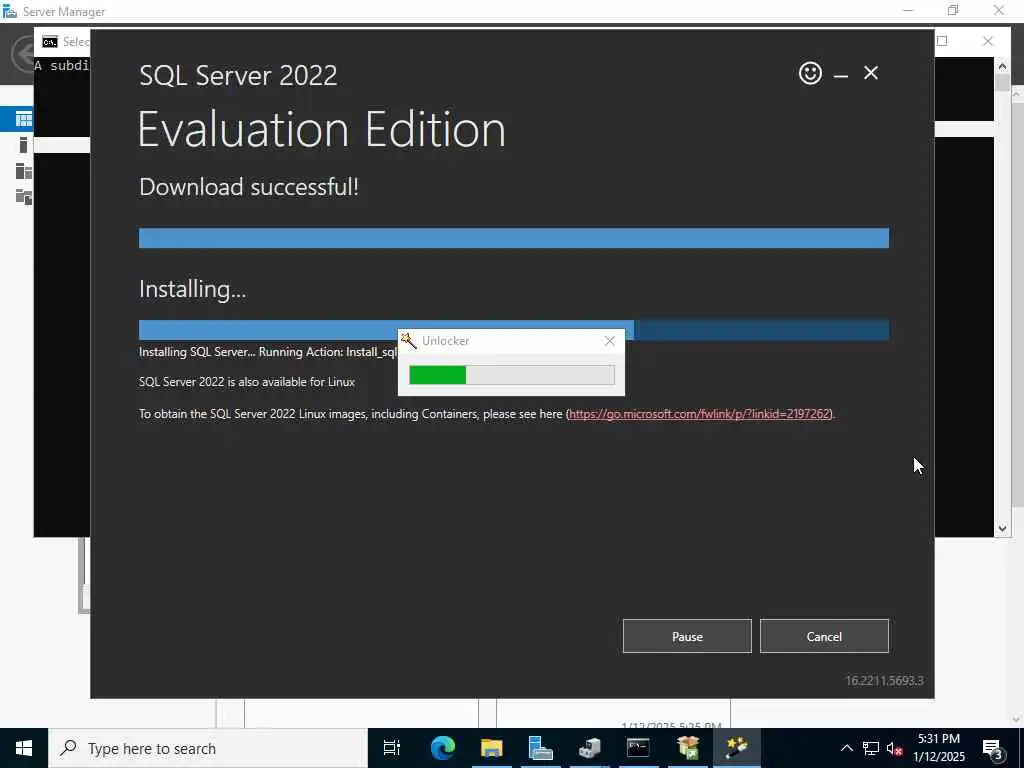Select the All Servers sidebar icon
1024x768 pixels.
click(x=24, y=171)
